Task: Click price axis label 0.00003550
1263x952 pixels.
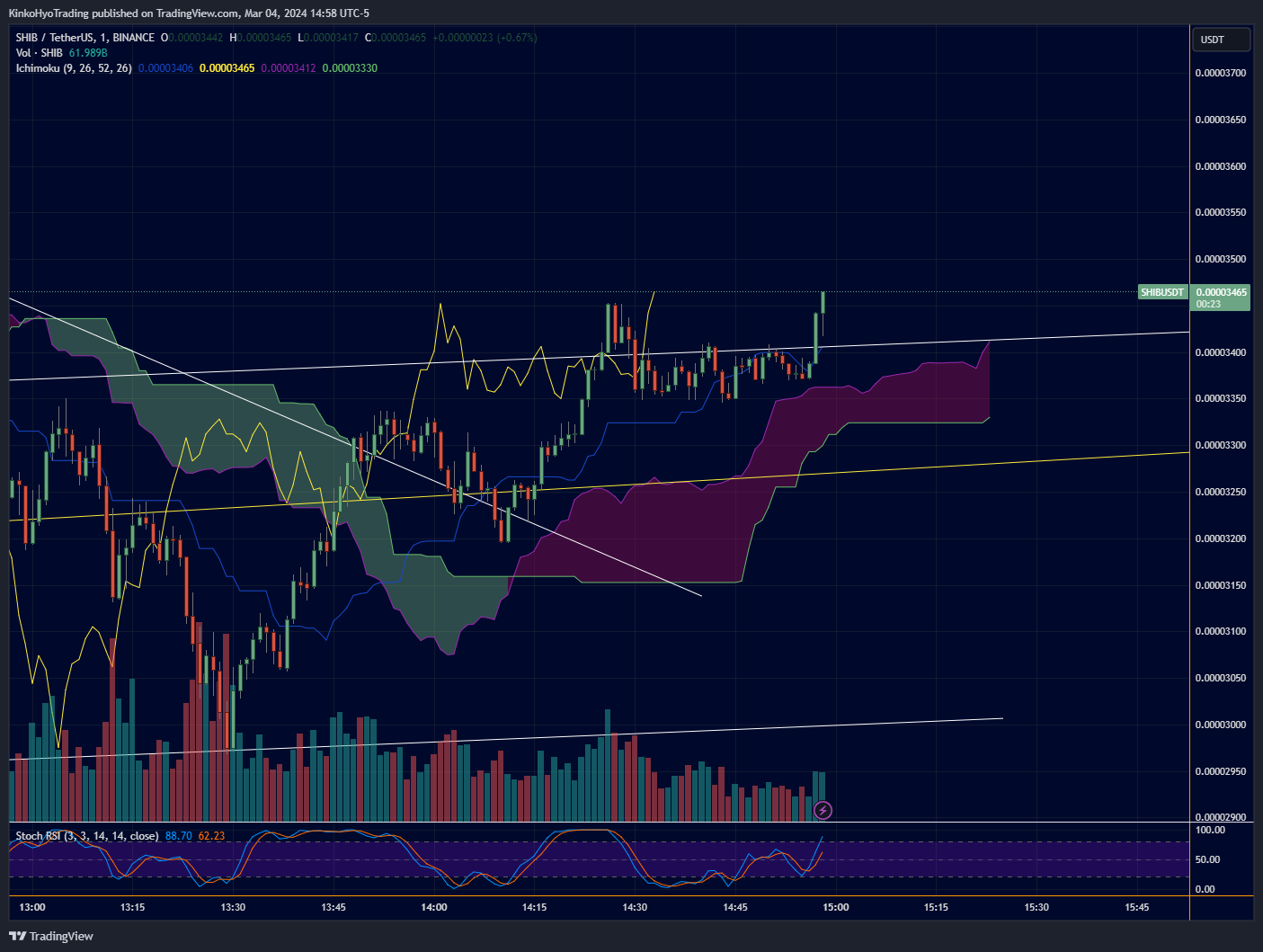Action: 1221,213
